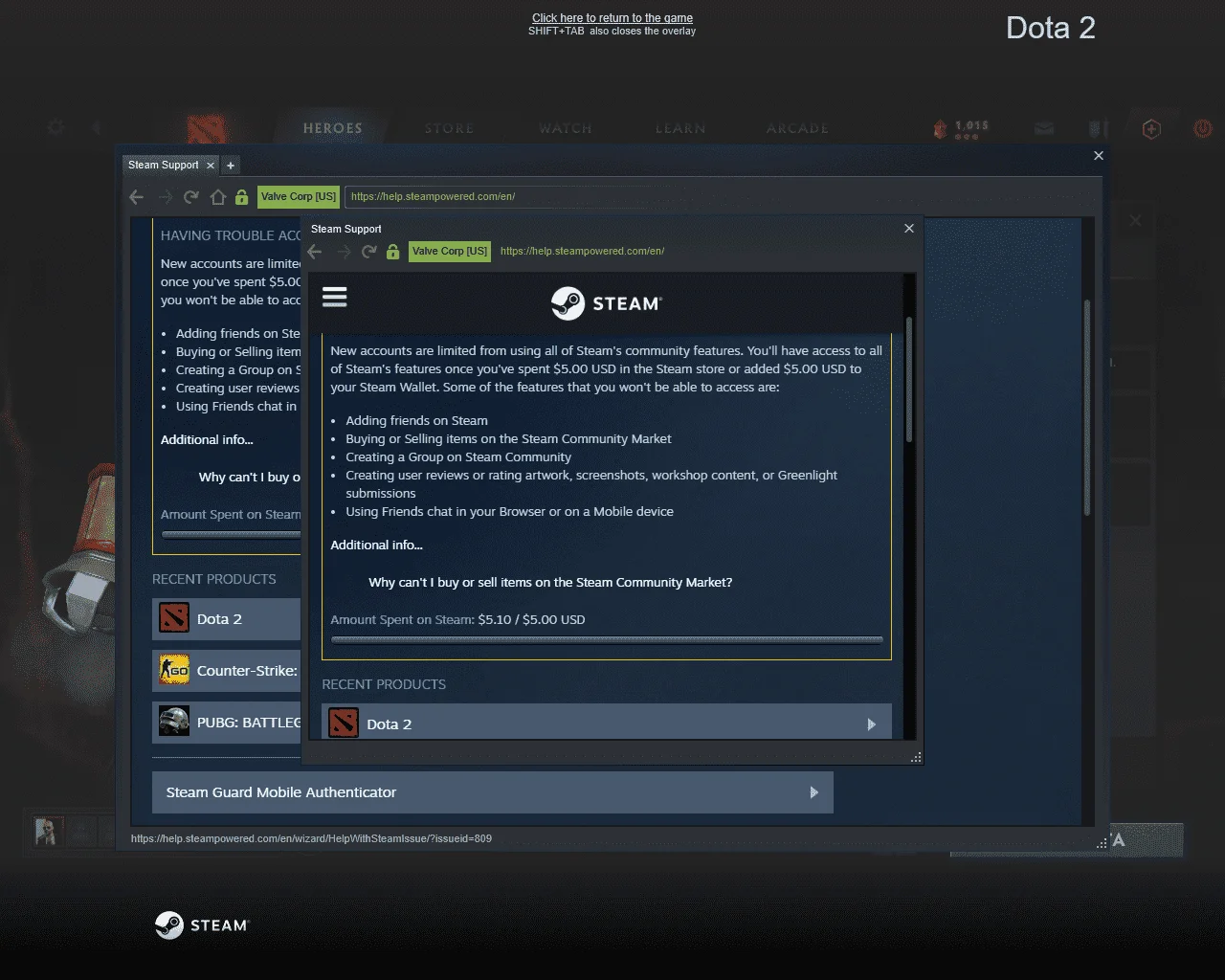Screen dimensions: 1225x980
Task: Click the Dota 2 icon in rear window list
Action: coord(174,618)
